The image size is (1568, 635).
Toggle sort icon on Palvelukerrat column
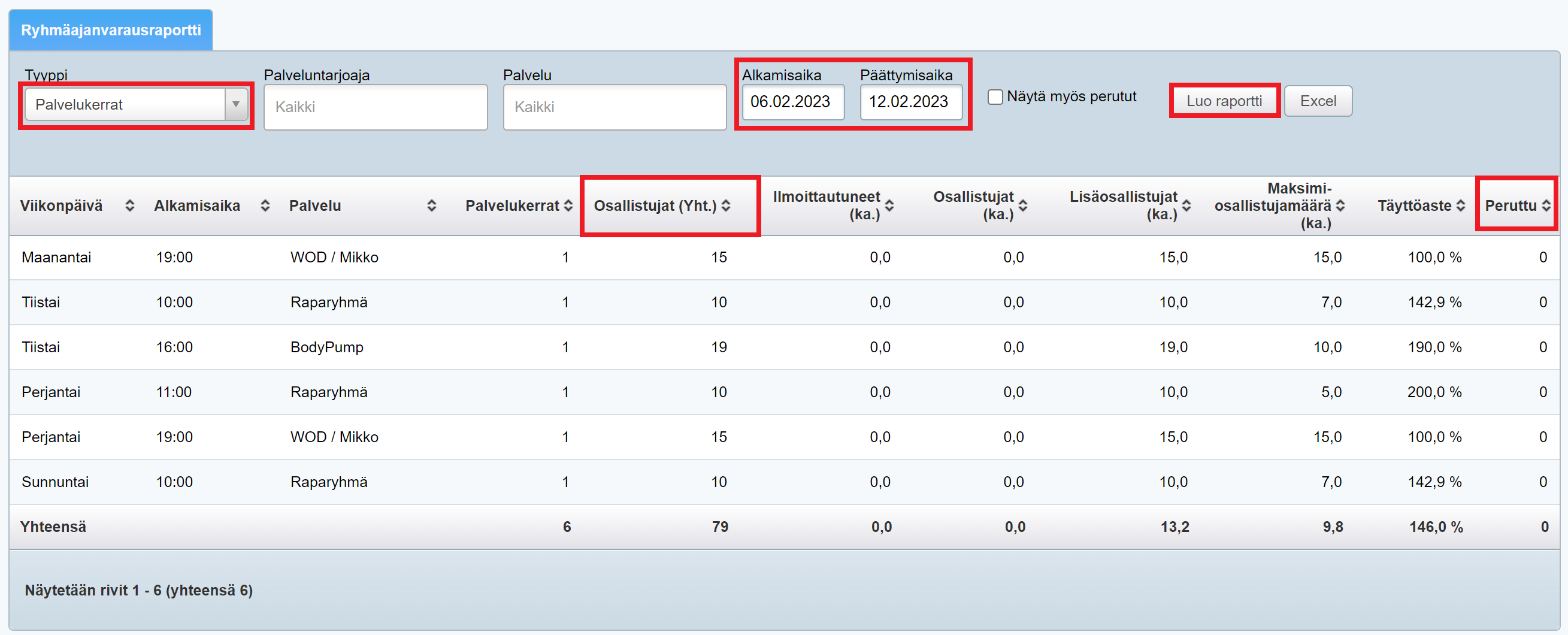(x=568, y=206)
